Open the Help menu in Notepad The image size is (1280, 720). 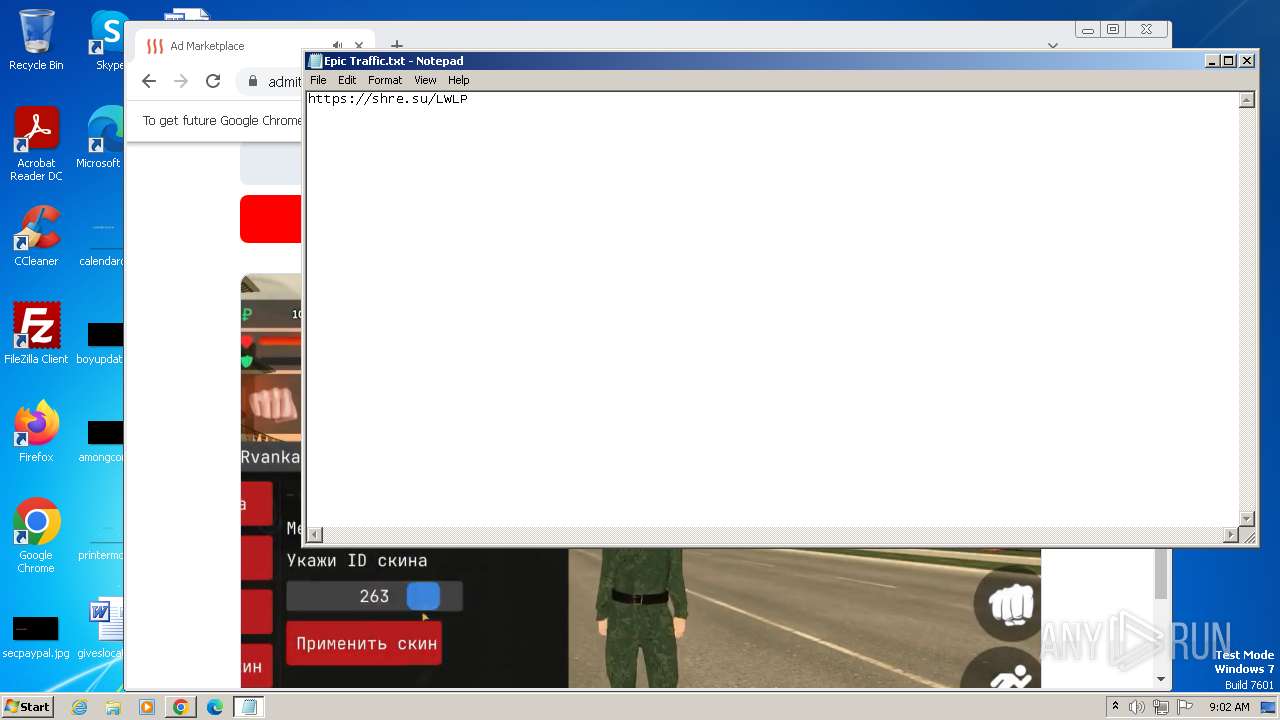(458, 80)
